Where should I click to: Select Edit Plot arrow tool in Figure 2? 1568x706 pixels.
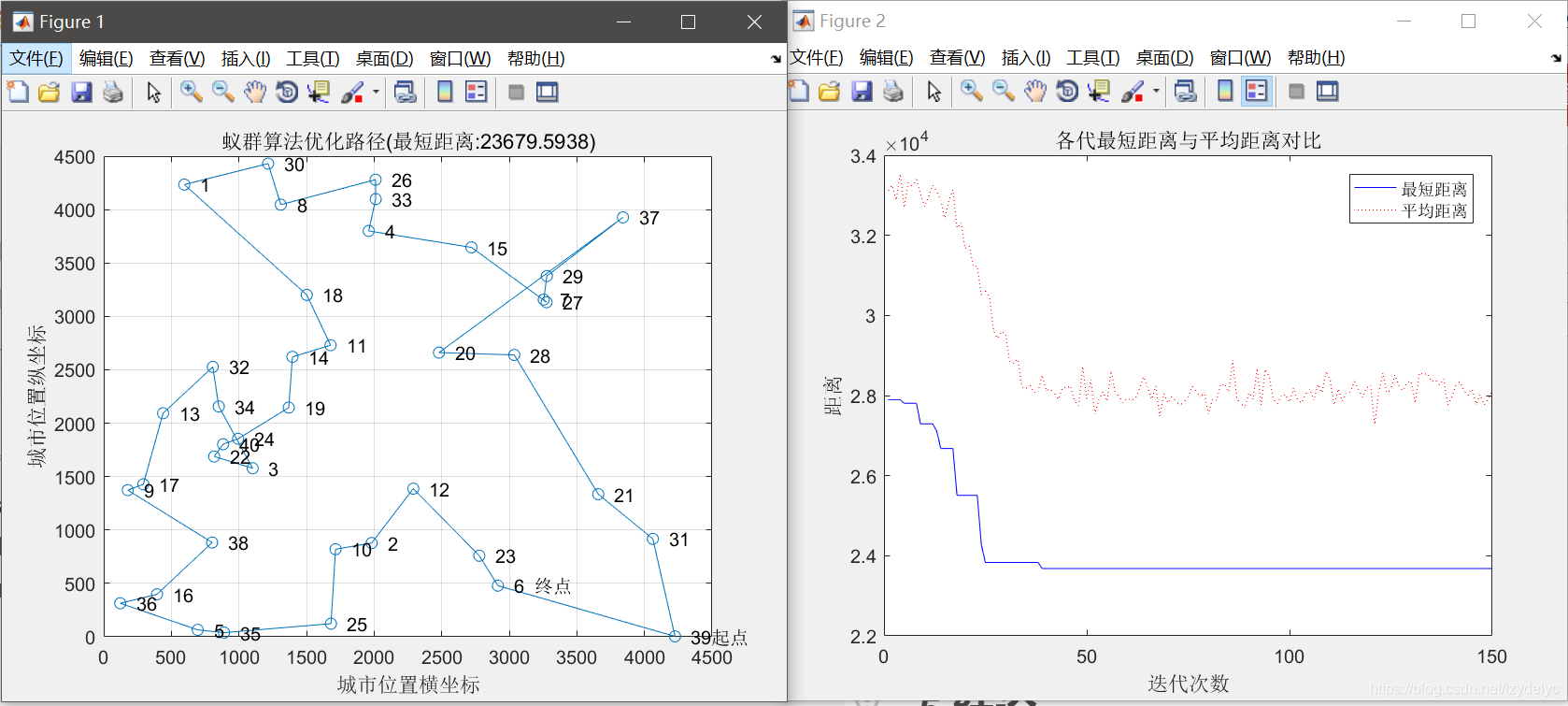(x=934, y=91)
